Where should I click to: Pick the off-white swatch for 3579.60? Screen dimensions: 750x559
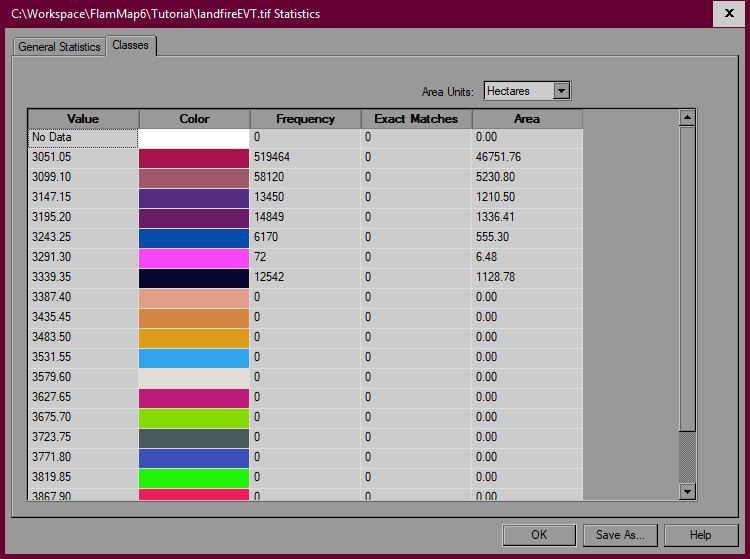194,378
